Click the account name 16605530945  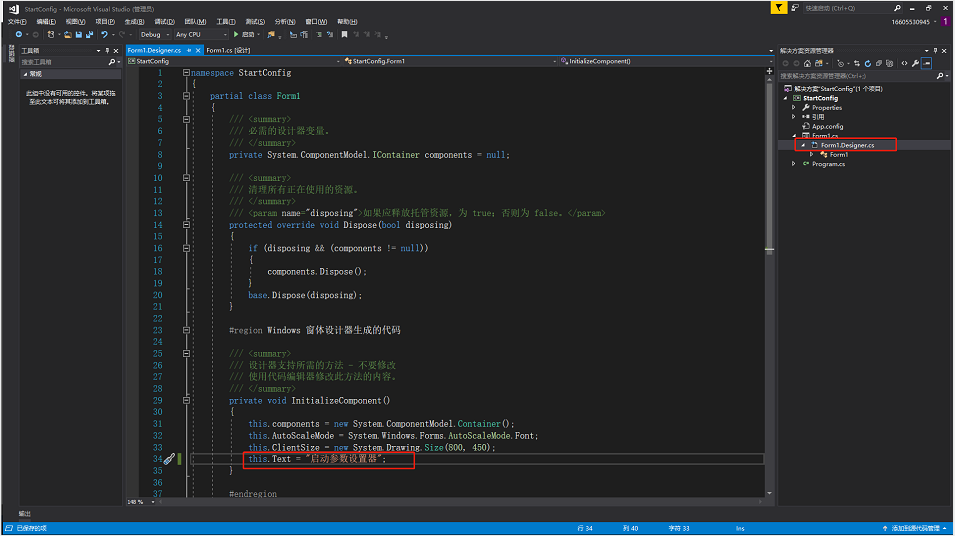[911, 22]
